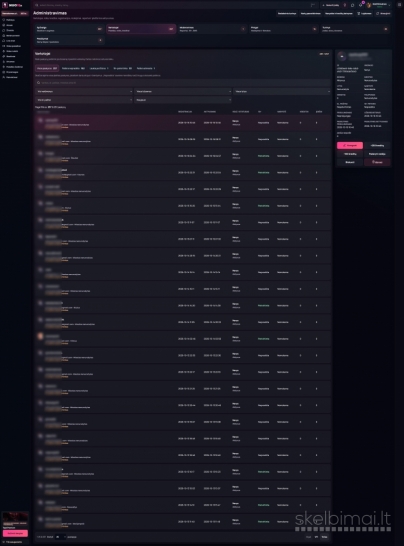
Task: Click the pink edit button in the user details panel
Action: coord(350,146)
